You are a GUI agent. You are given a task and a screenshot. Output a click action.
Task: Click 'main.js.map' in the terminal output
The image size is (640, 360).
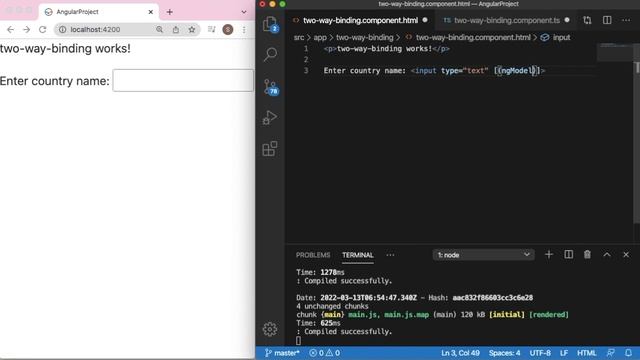[407, 315]
